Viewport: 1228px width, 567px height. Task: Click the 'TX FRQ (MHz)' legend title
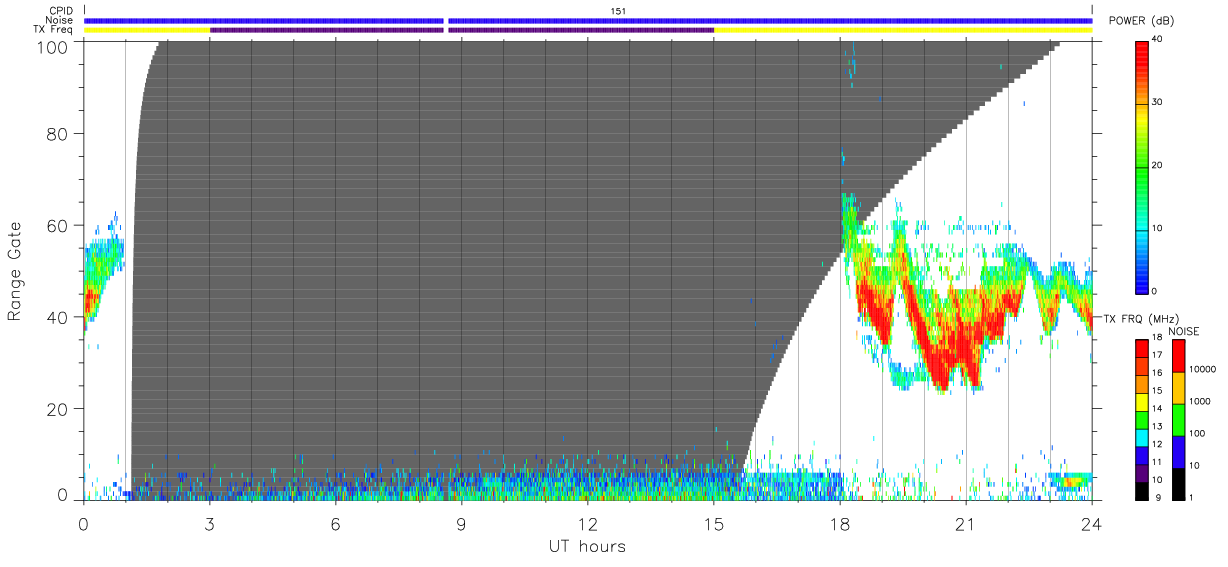pos(1141,318)
